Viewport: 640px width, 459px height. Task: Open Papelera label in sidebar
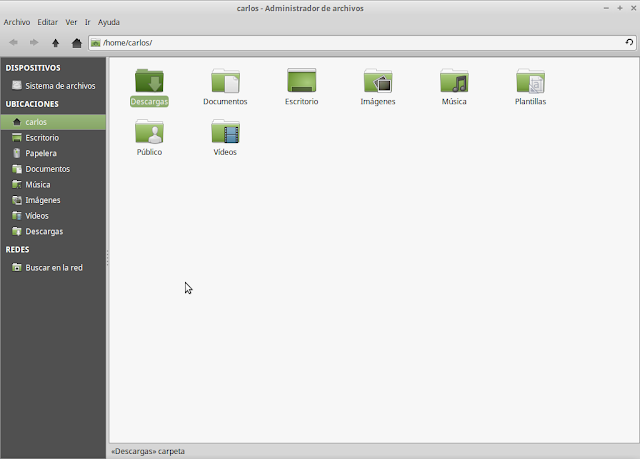point(41,153)
